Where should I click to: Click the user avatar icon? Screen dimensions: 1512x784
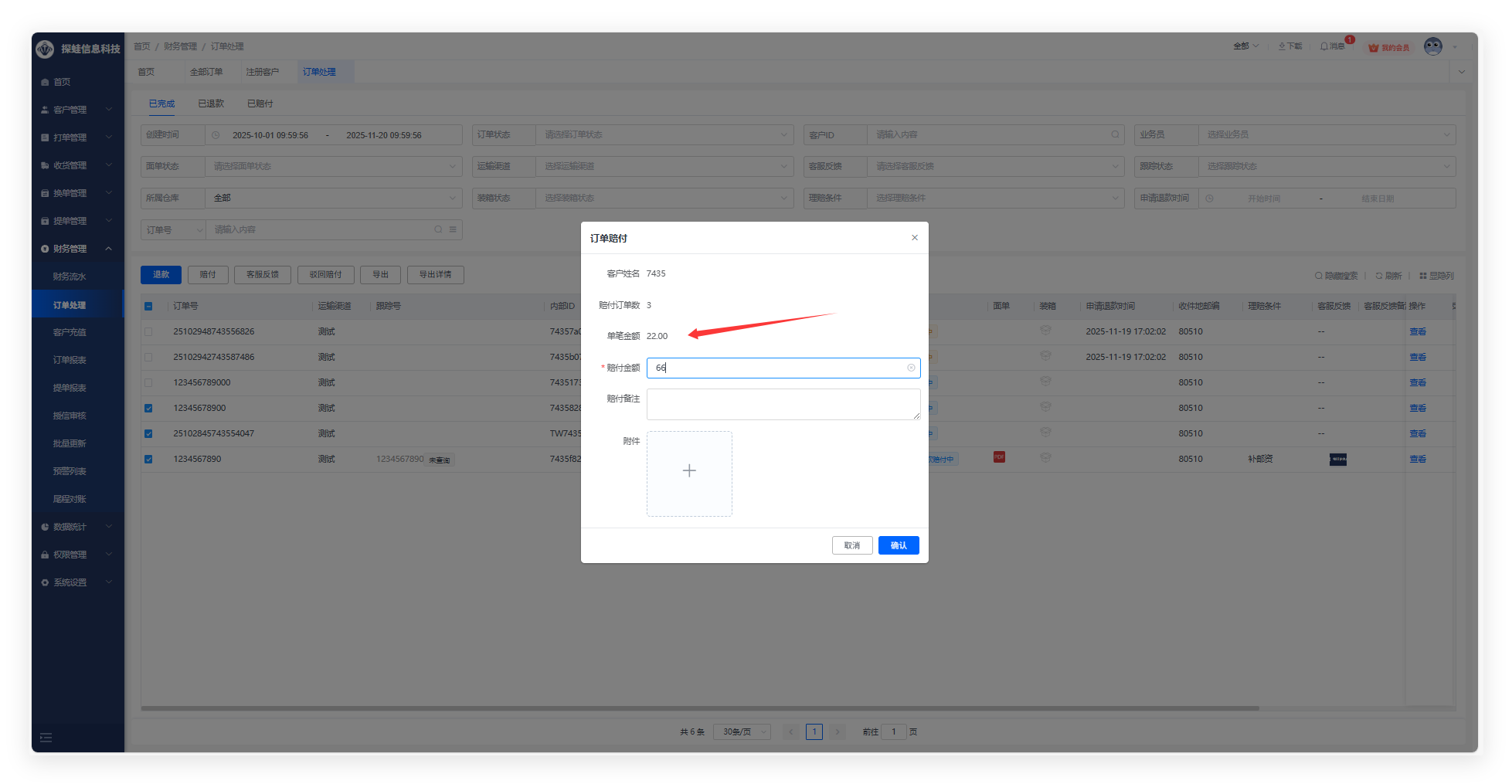(x=1432, y=47)
